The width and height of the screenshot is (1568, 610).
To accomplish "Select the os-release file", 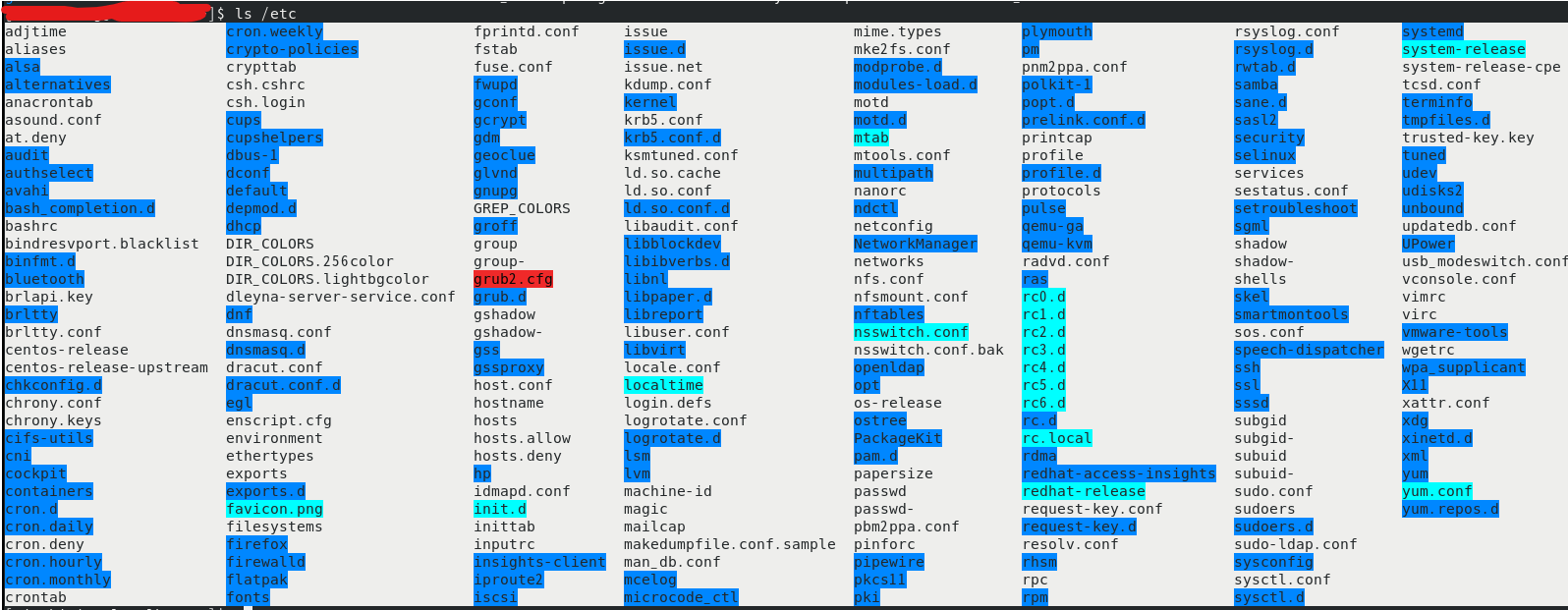I will 898,403.
